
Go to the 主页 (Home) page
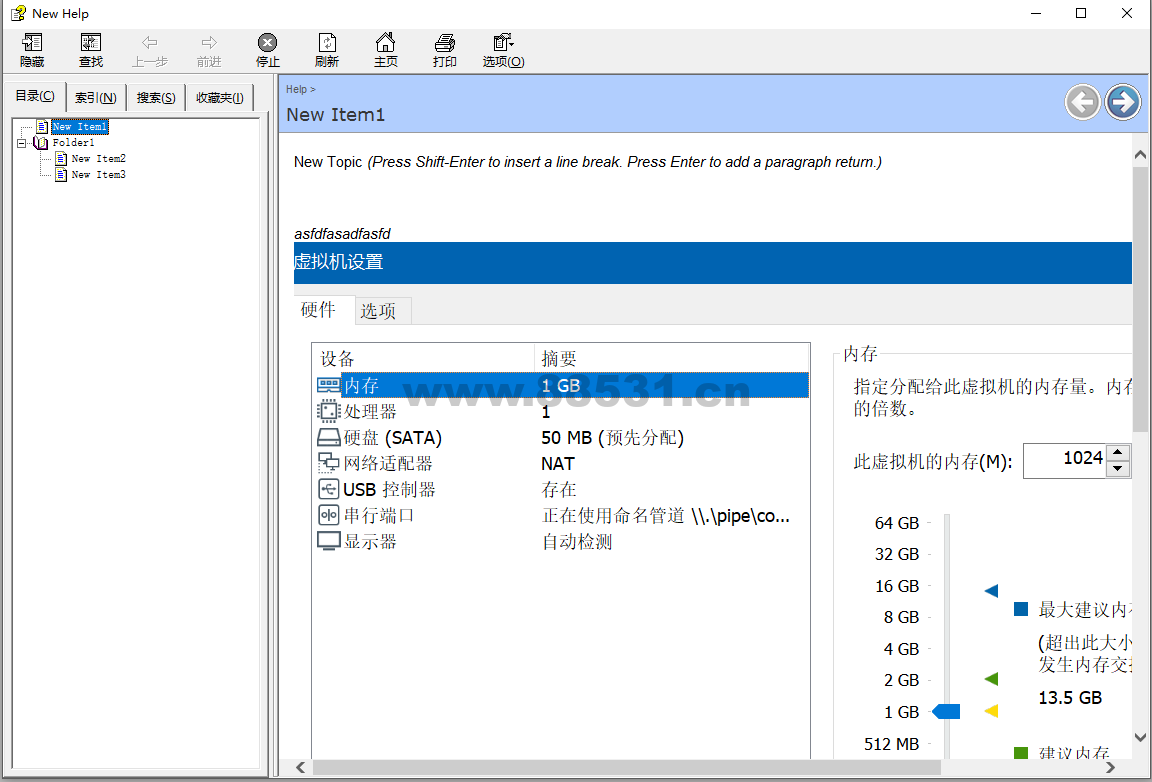click(386, 50)
